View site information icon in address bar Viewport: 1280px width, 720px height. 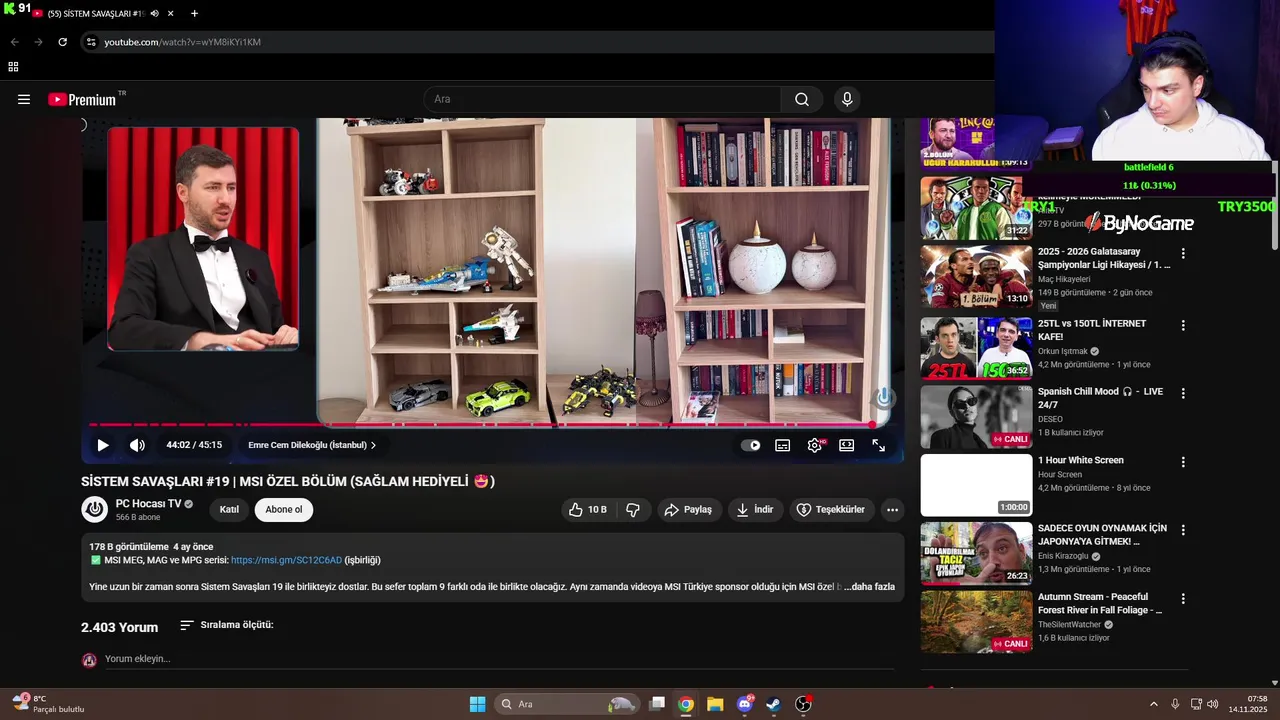tap(91, 42)
